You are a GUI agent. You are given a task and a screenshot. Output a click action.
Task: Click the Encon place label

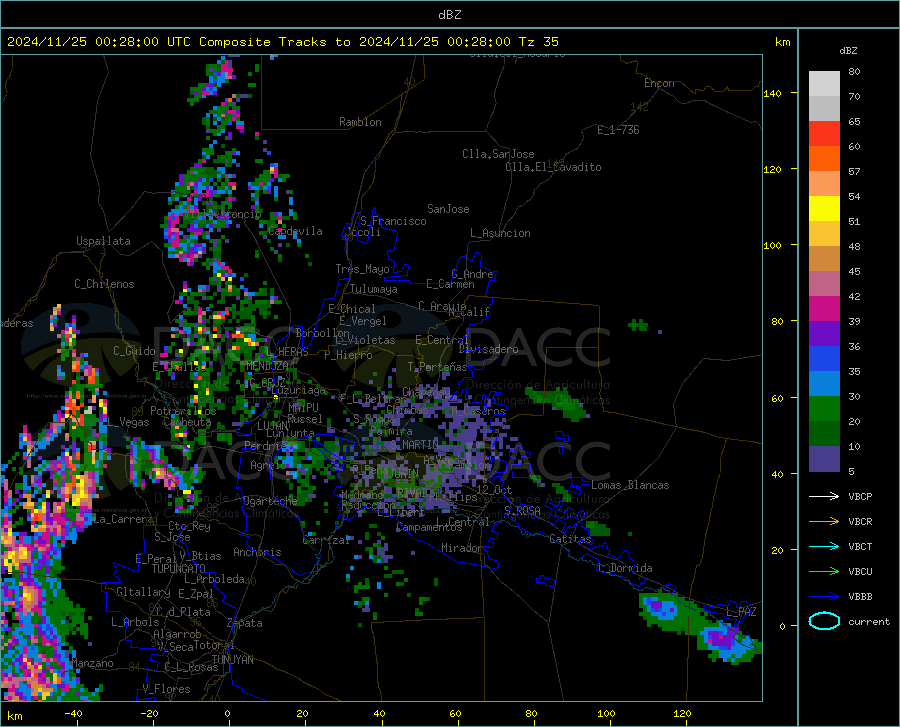[659, 83]
